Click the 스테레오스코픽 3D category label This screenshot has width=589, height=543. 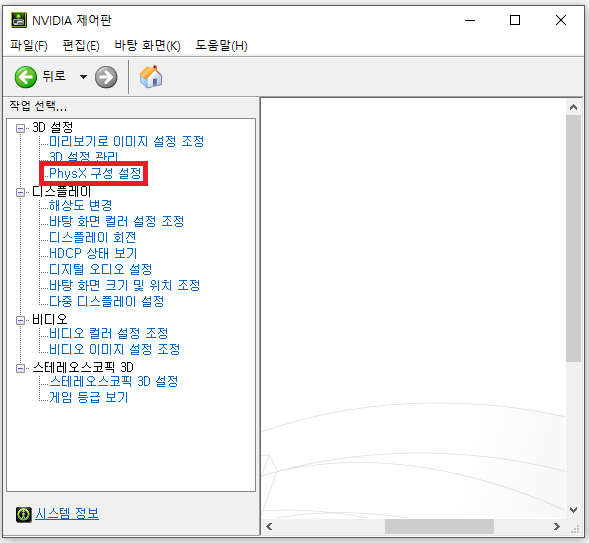point(83,367)
